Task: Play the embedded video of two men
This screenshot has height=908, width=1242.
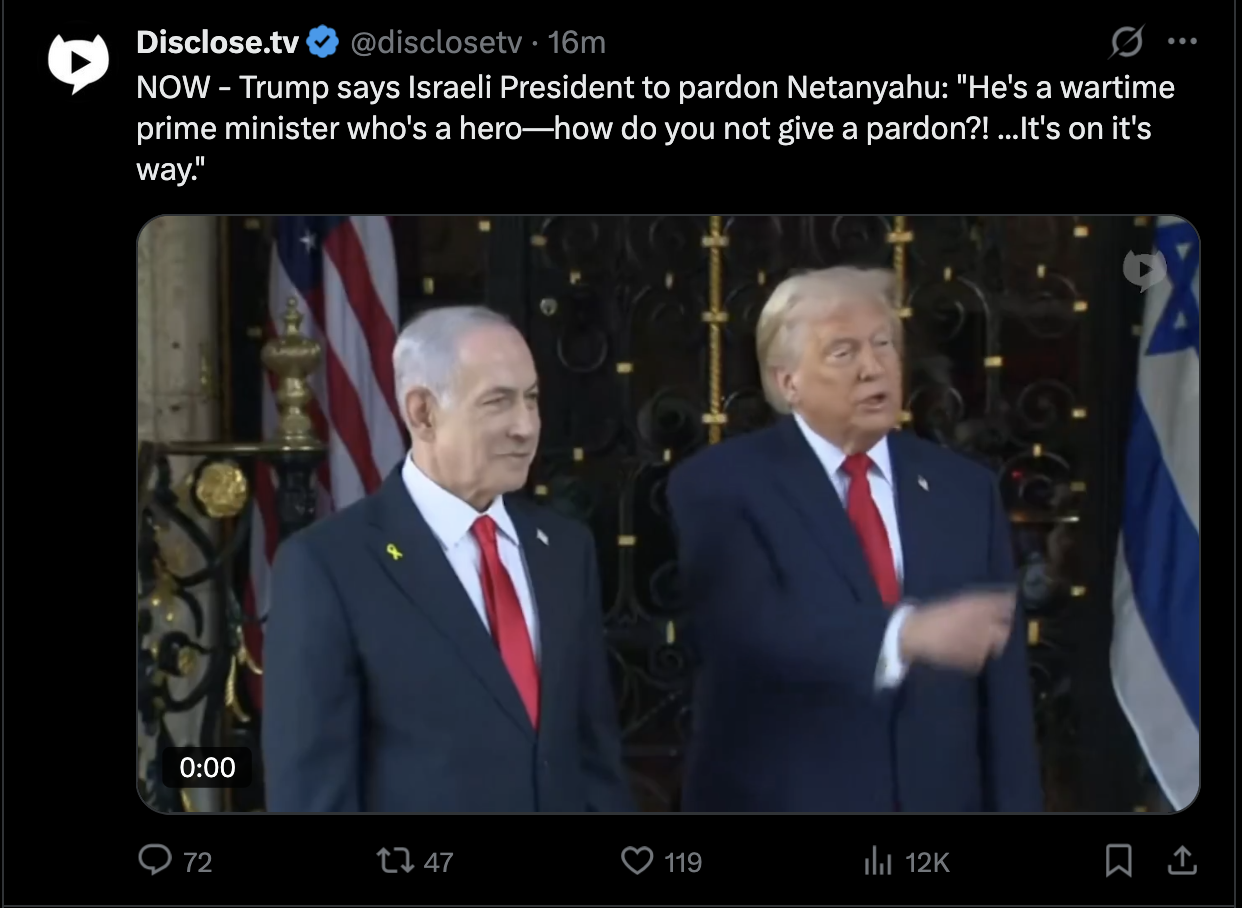Action: tap(668, 514)
